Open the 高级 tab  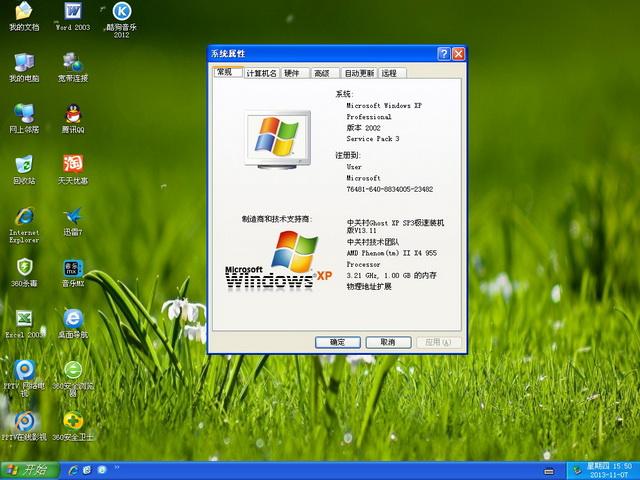pyautogui.click(x=324, y=73)
